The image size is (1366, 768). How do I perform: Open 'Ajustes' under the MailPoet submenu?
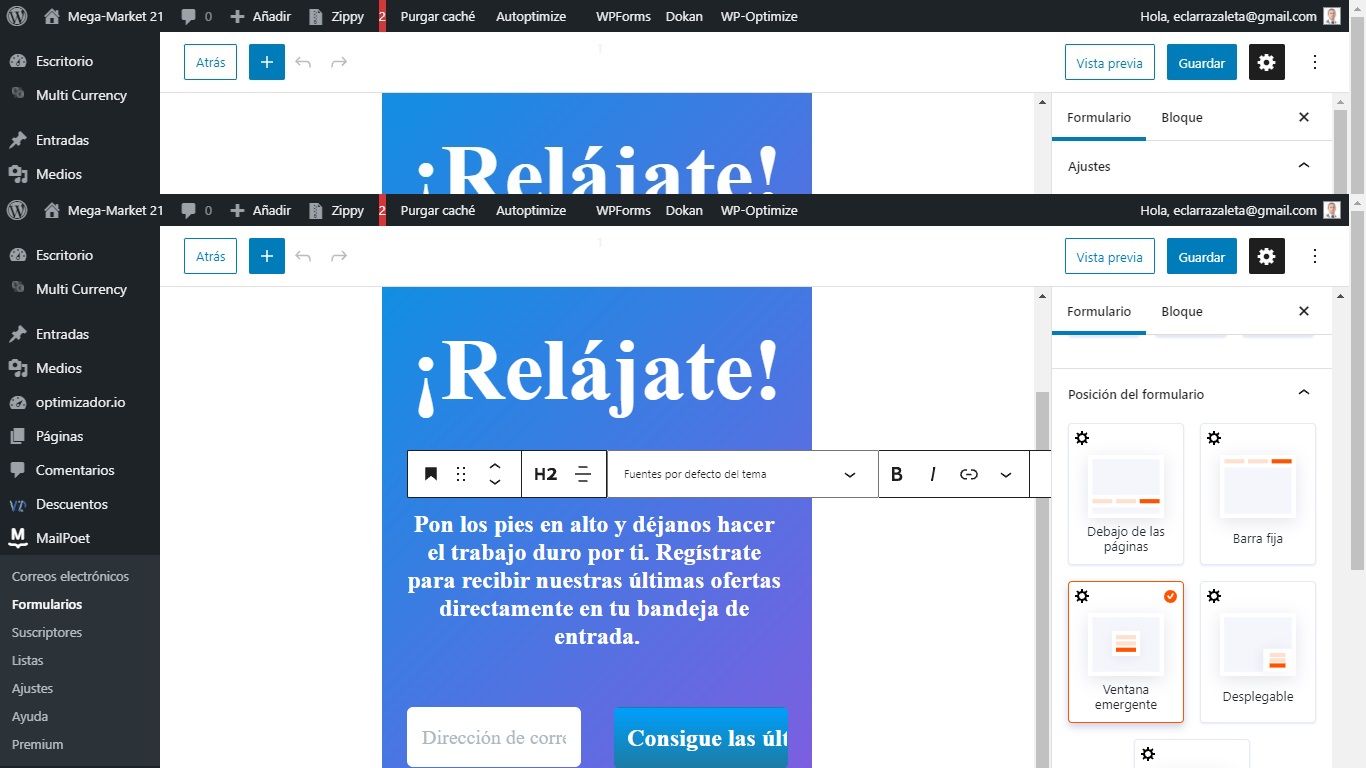tap(32, 688)
